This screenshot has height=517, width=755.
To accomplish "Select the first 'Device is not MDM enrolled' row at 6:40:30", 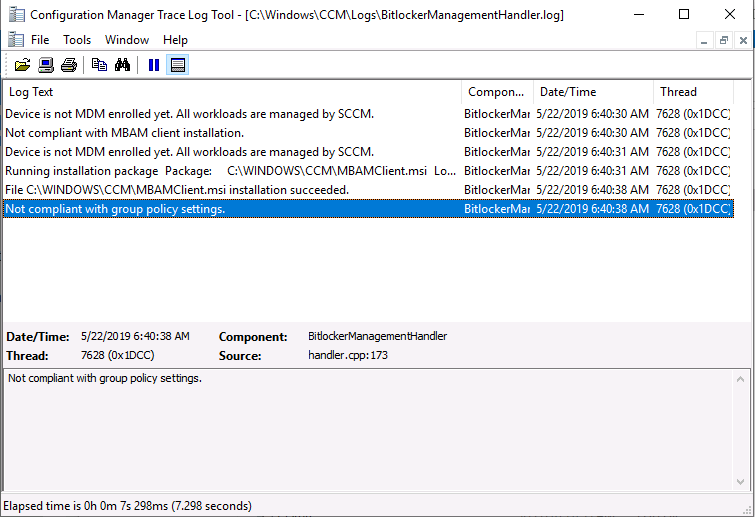I will pyautogui.click(x=368, y=114).
